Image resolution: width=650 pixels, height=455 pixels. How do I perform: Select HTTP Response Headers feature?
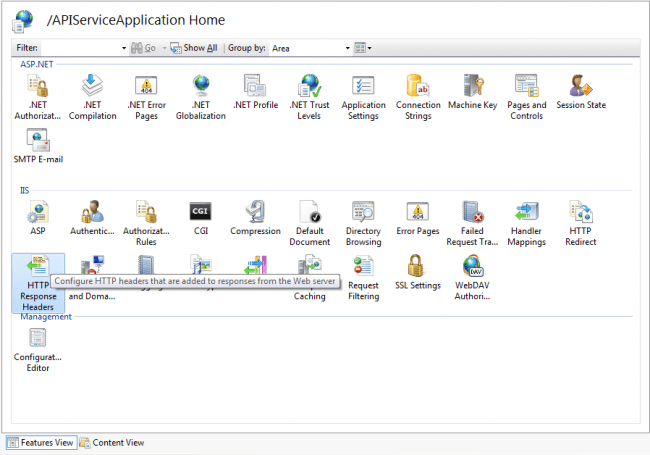click(x=38, y=283)
